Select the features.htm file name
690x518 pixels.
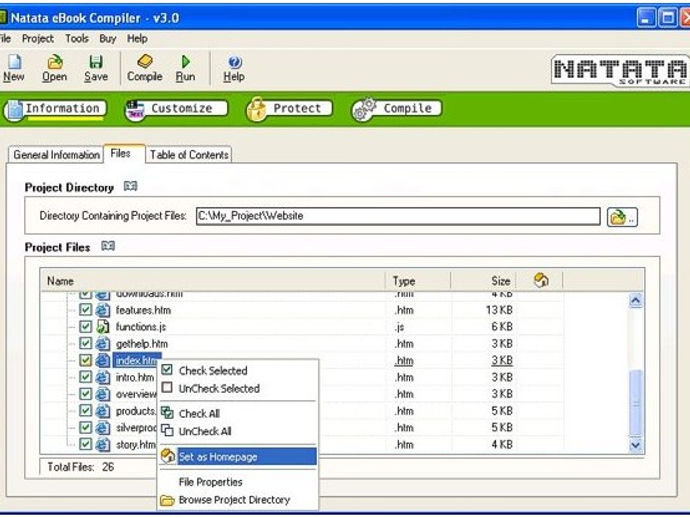click(143, 310)
